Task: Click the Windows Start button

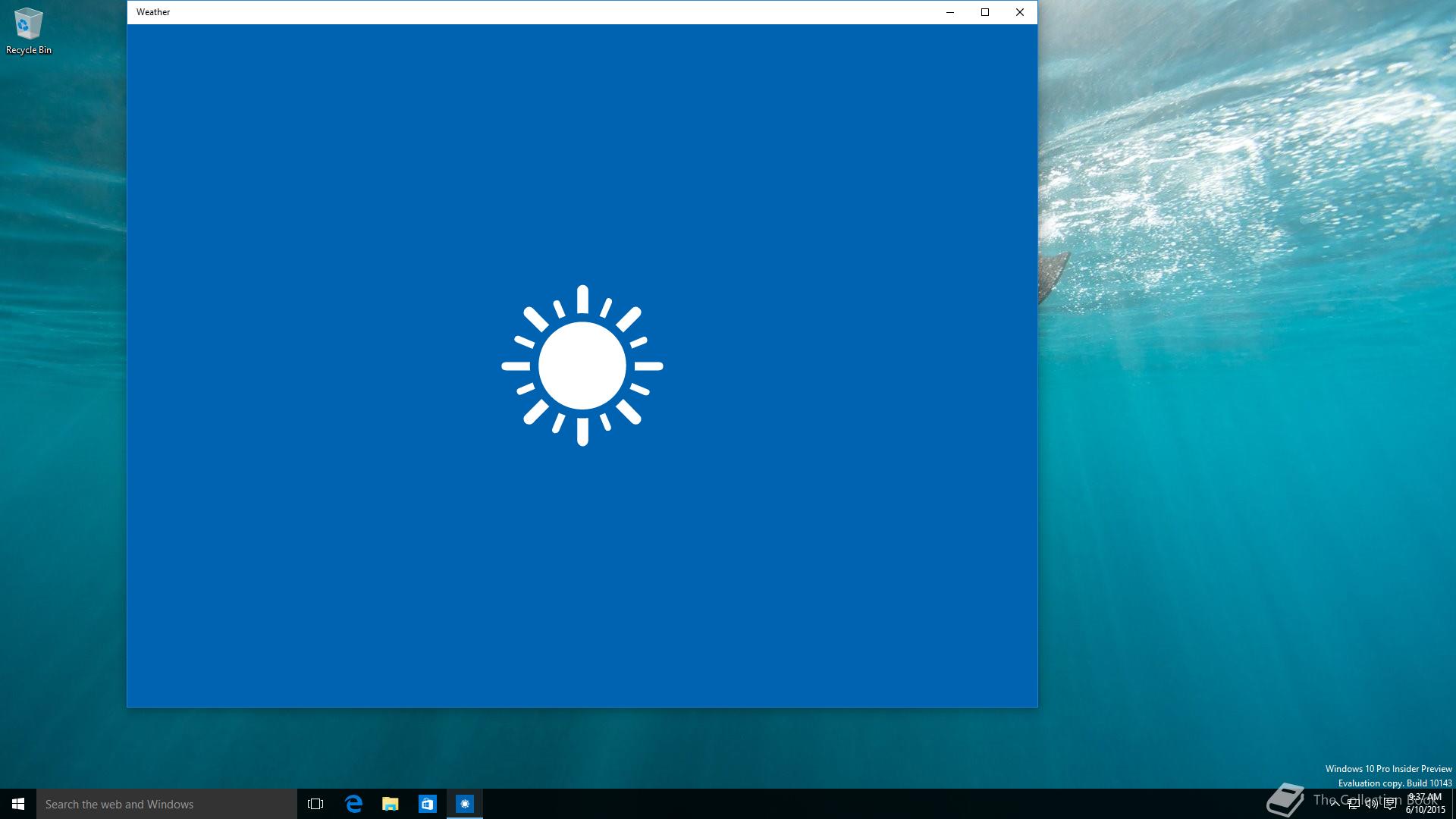Action: (x=18, y=804)
